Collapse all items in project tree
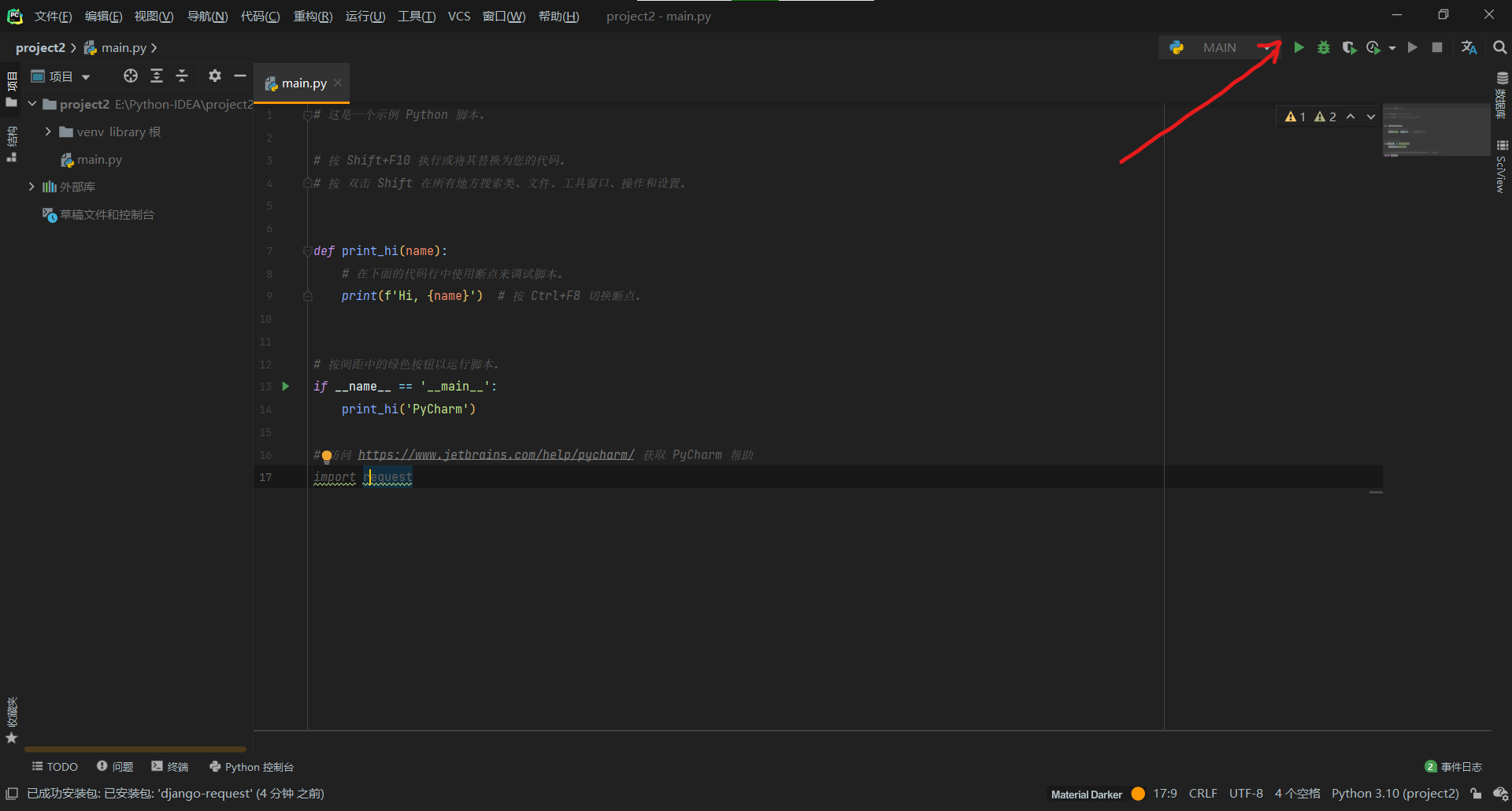 point(182,76)
